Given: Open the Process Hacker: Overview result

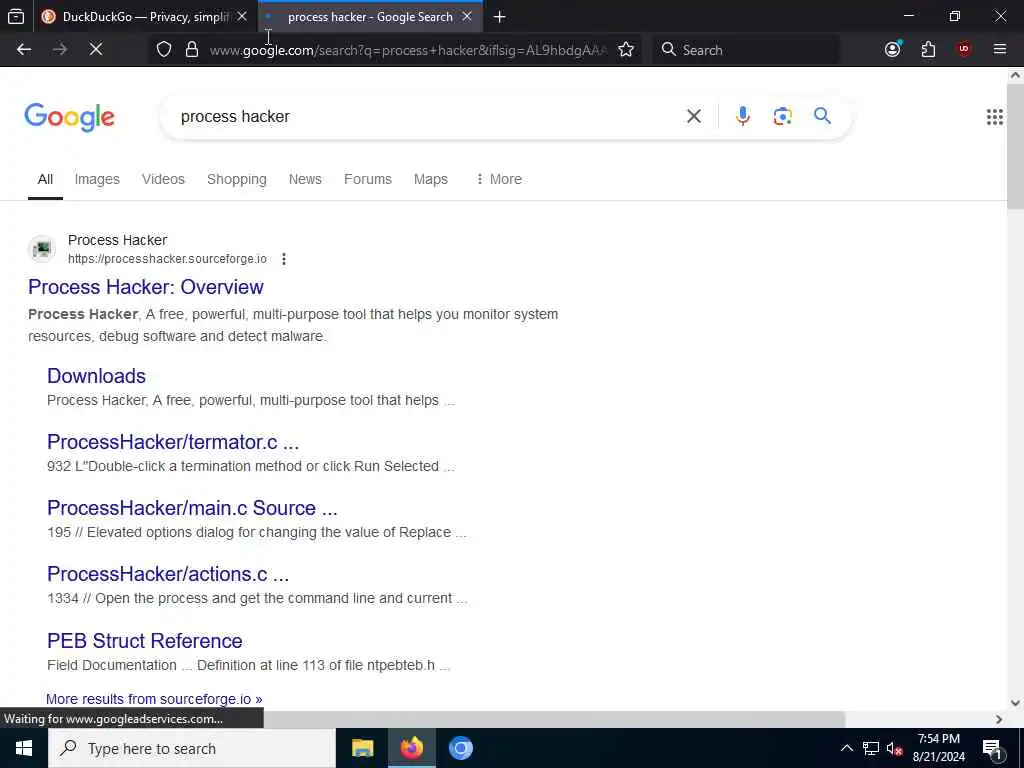Looking at the screenshot, I should pyautogui.click(x=146, y=287).
